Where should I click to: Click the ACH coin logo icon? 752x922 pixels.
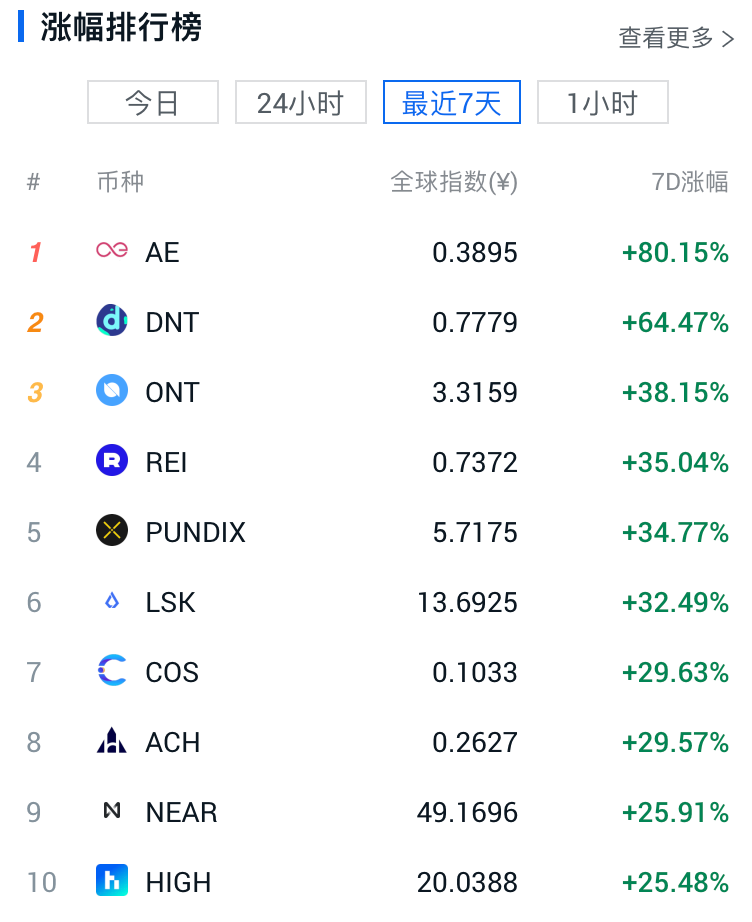(112, 741)
